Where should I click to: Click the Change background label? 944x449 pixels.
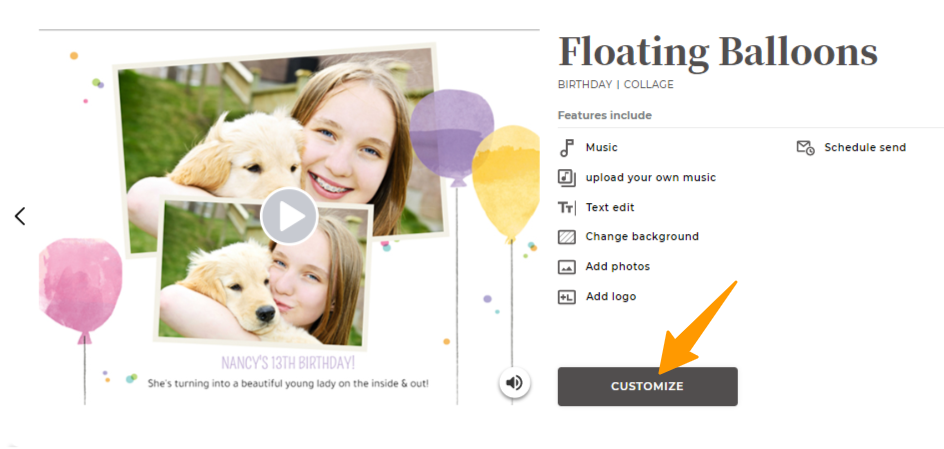[642, 237]
